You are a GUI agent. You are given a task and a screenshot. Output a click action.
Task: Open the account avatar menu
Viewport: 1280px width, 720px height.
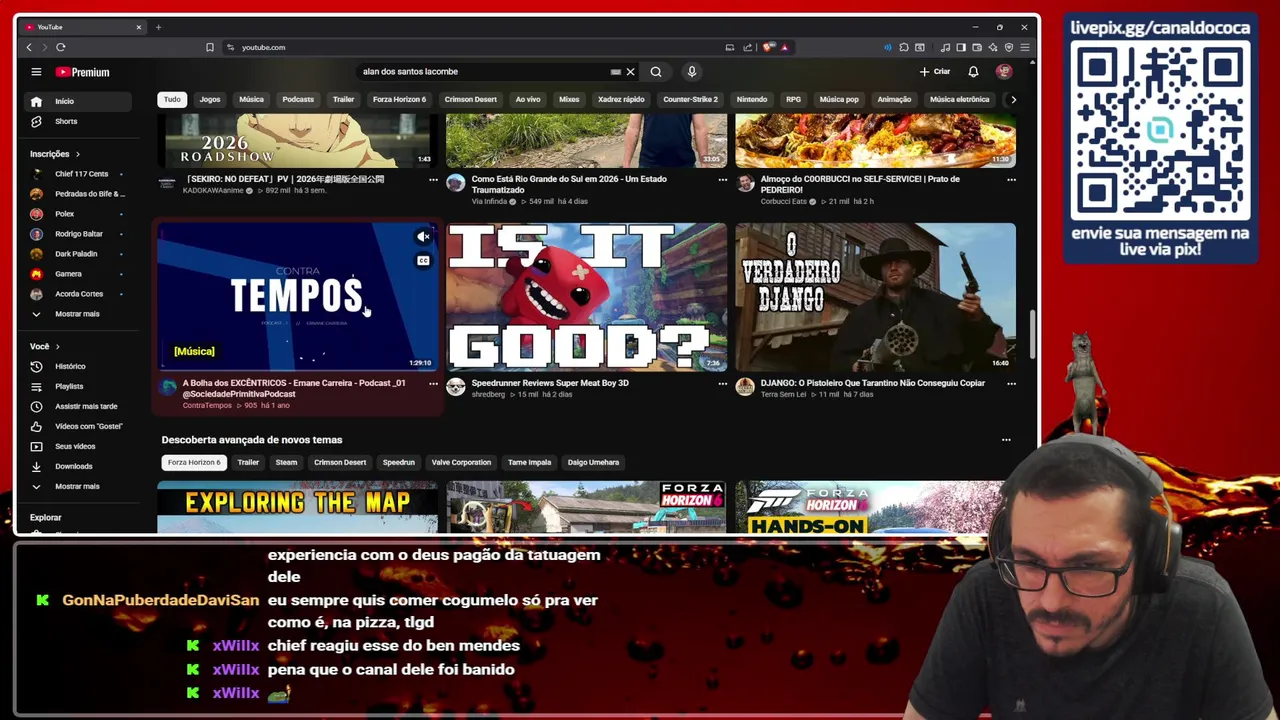click(1004, 72)
